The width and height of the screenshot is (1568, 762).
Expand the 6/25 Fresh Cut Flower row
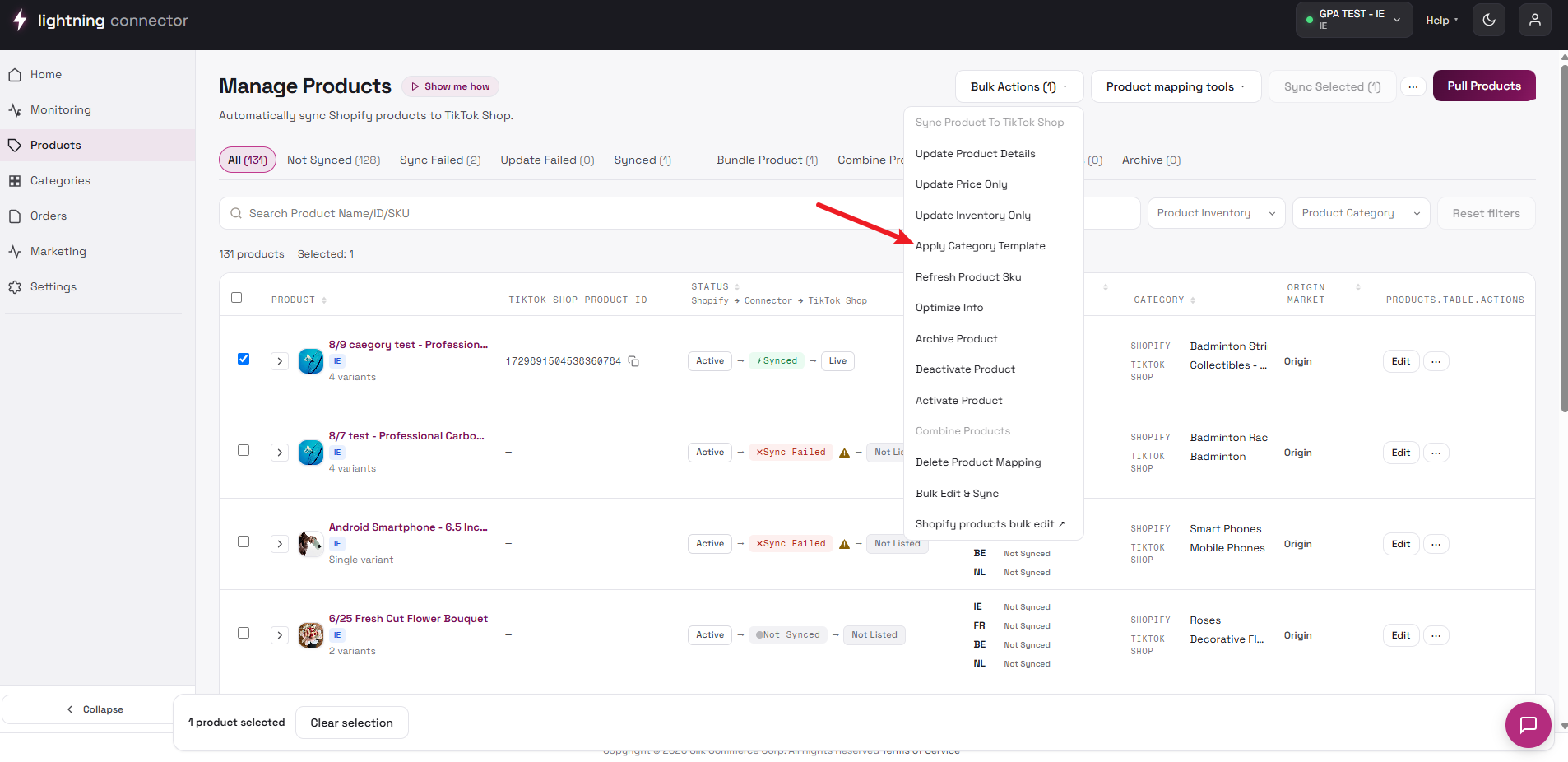tap(280, 635)
